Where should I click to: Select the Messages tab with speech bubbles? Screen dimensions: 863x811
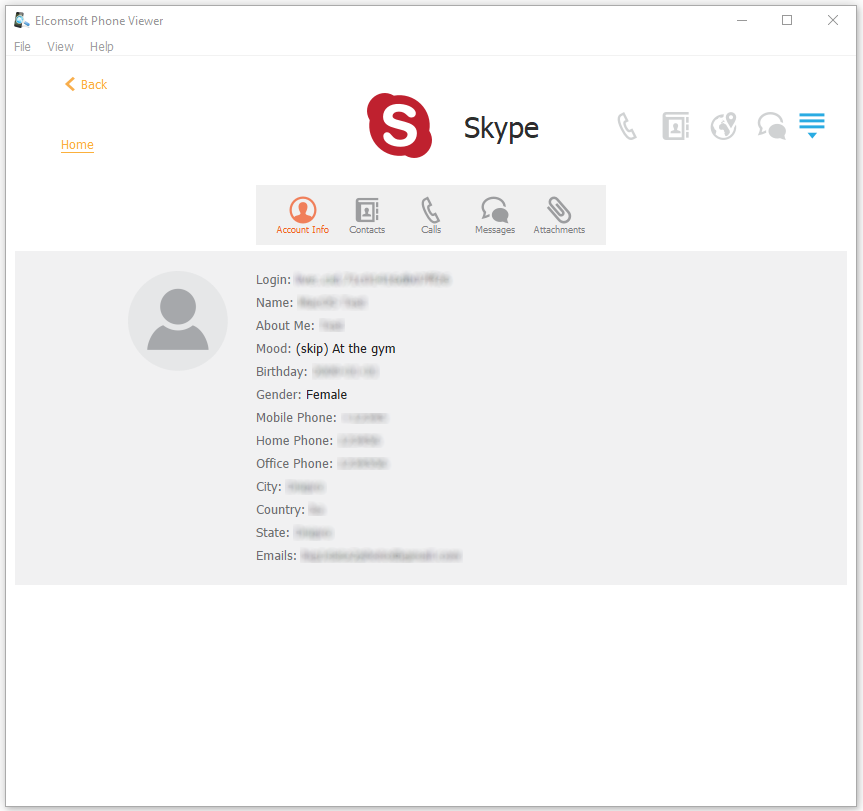tap(495, 215)
